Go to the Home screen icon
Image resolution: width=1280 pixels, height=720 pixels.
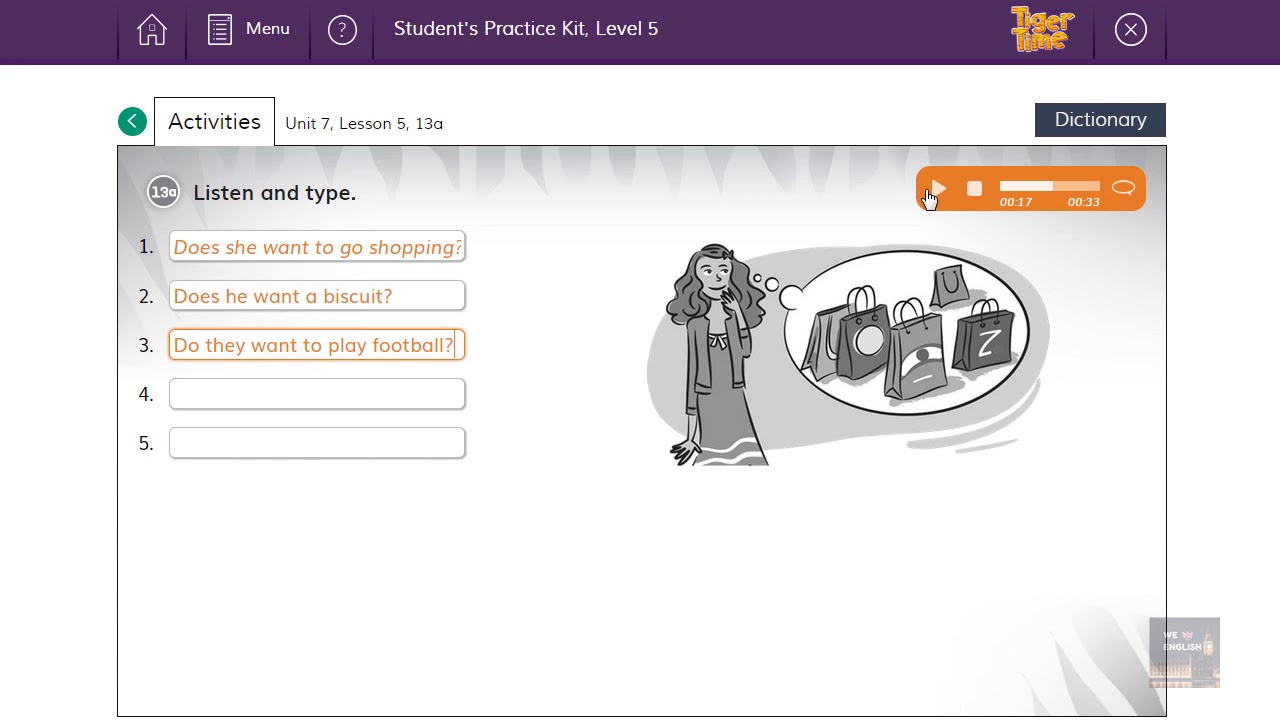(x=152, y=30)
